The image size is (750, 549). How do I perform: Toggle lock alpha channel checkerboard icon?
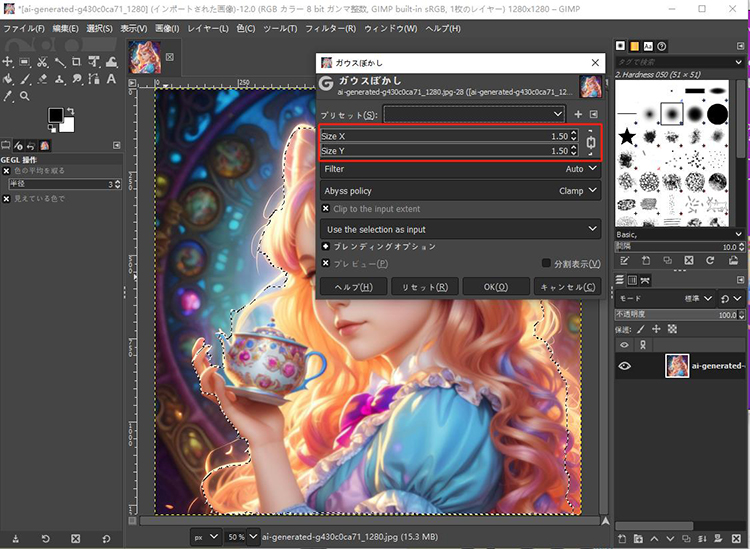(673, 329)
